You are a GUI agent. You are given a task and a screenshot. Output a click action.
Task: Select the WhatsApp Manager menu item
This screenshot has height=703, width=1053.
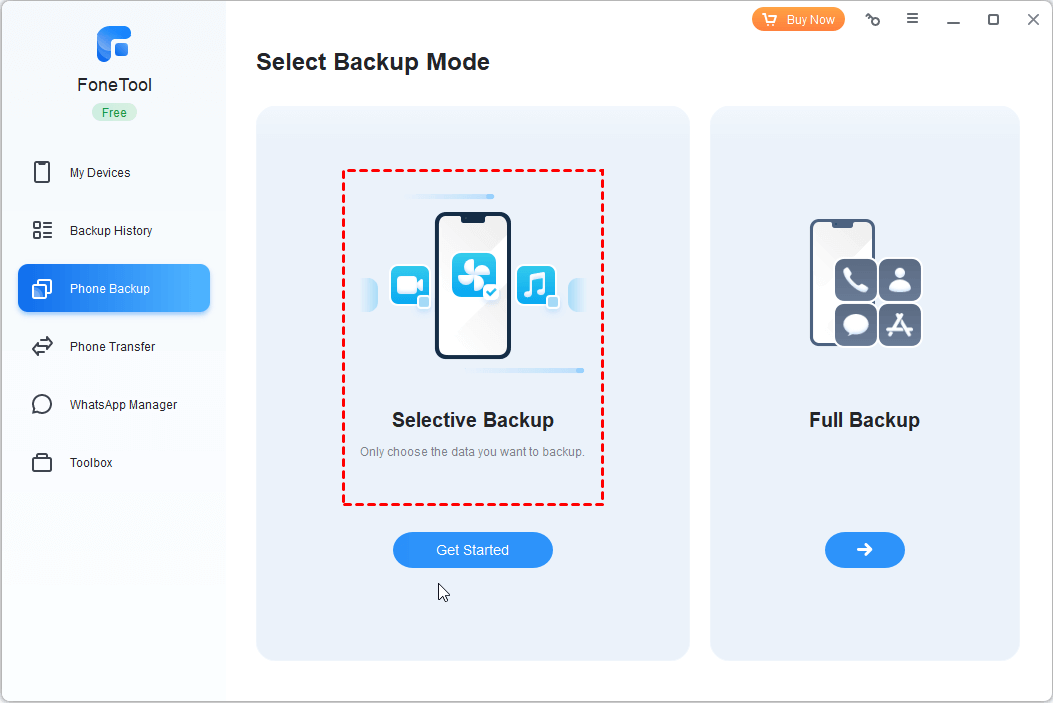[x=123, y=405]
